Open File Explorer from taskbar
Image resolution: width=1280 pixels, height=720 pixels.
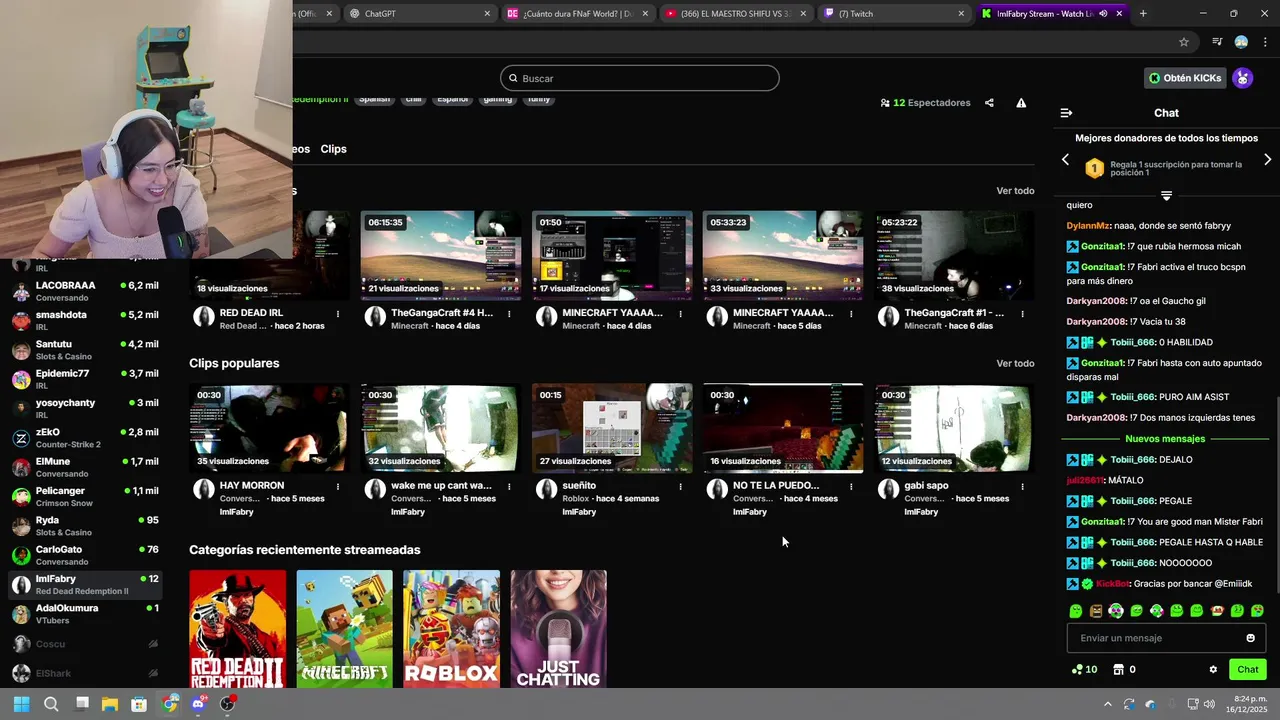(110, 704)
